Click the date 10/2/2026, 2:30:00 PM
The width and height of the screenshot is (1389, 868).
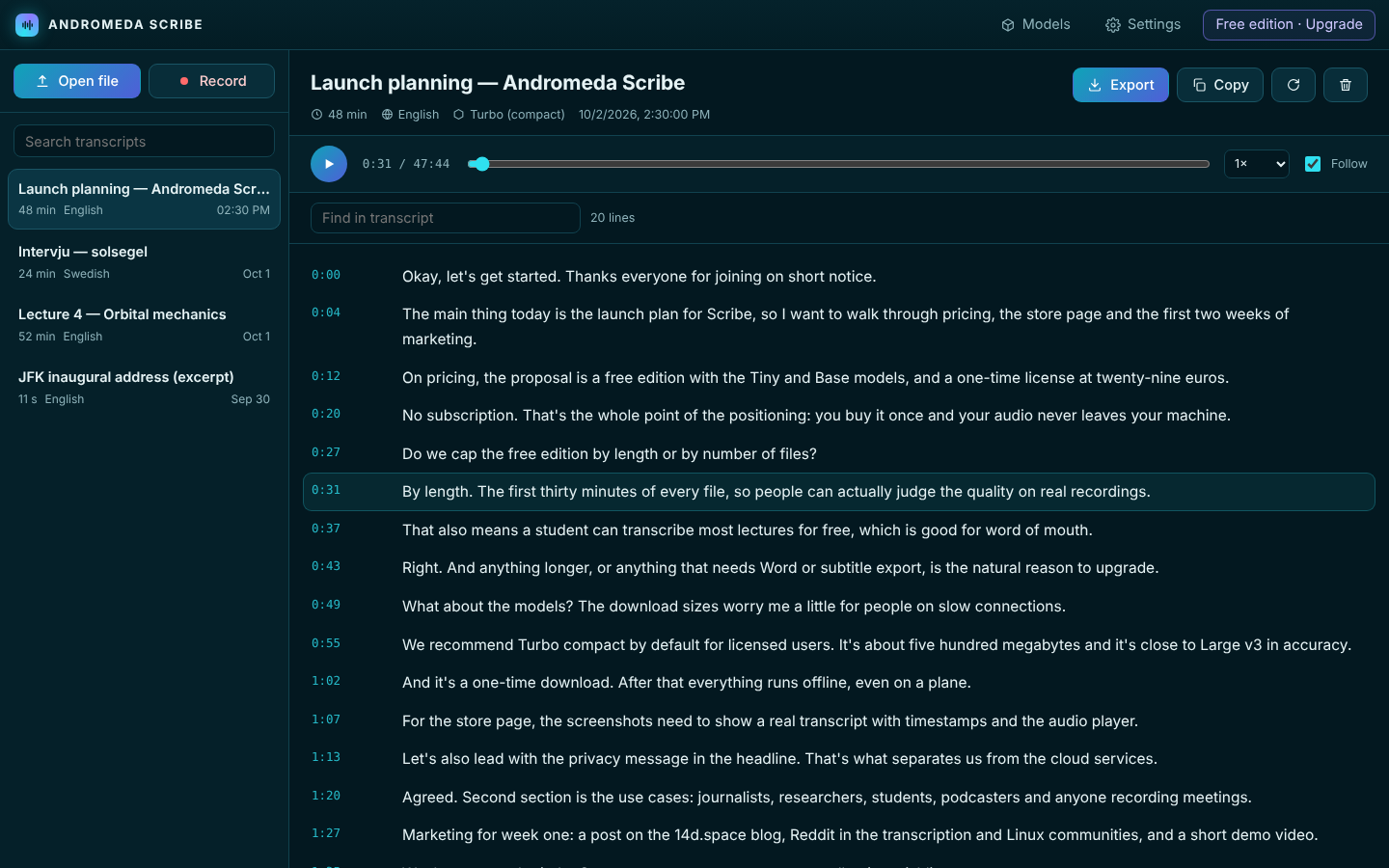(x=644, y=115)
